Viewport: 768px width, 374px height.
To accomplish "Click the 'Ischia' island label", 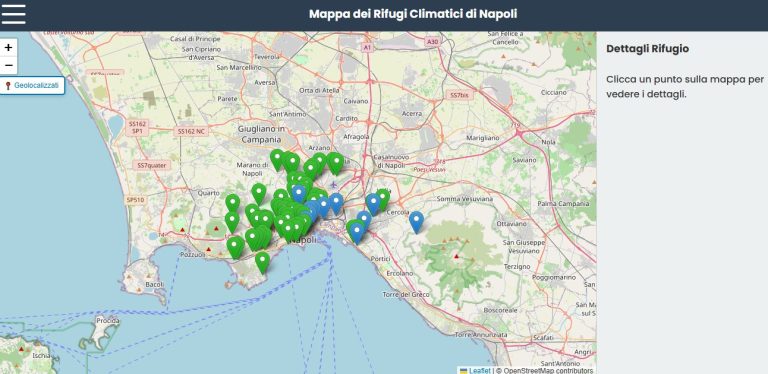I will [41, 355].
